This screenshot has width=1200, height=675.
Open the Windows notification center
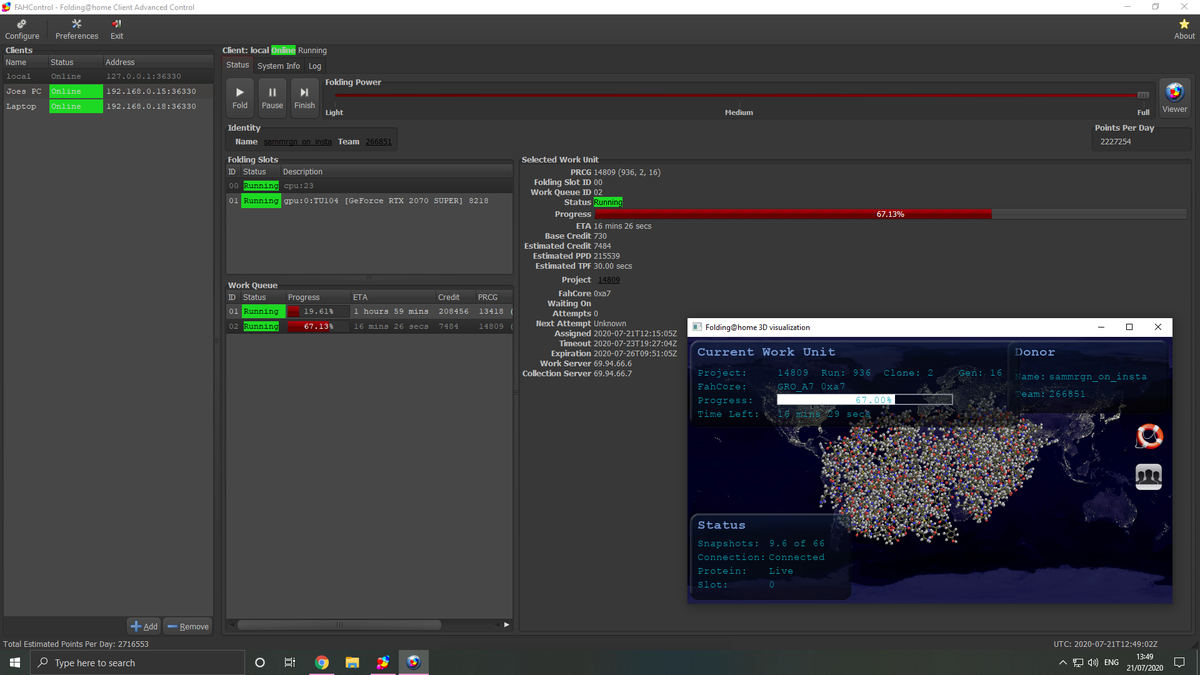(1179, 662)
